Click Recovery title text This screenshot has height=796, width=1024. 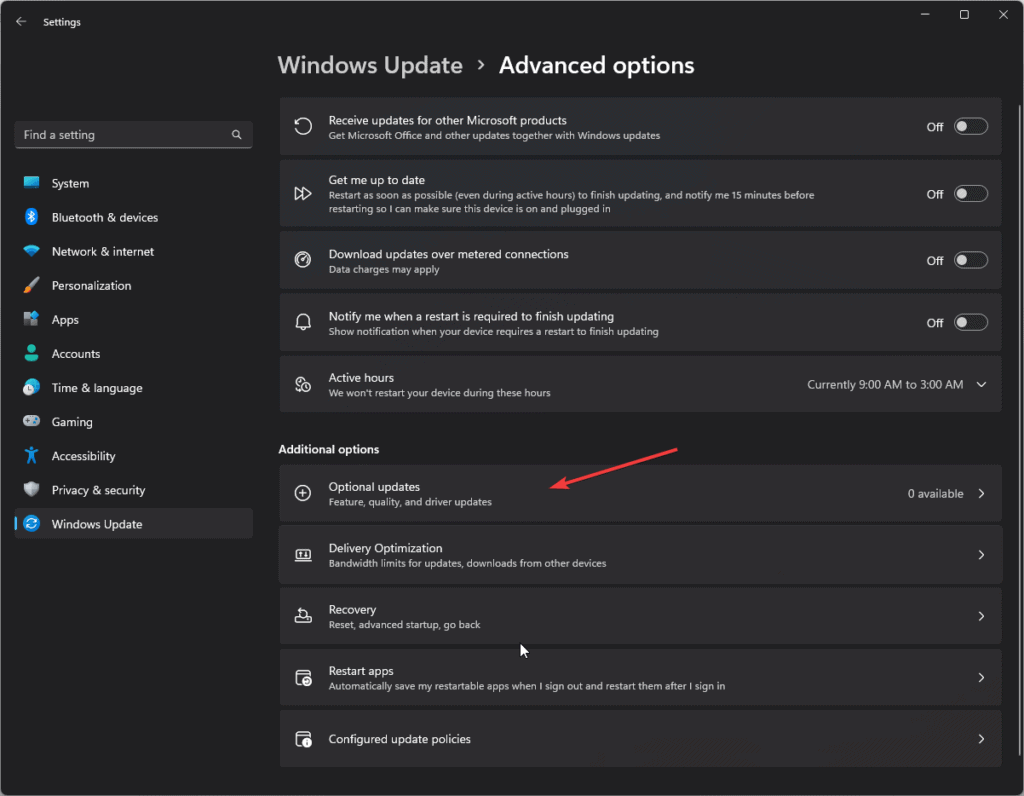pyautogui.click(x=352, y=609)
